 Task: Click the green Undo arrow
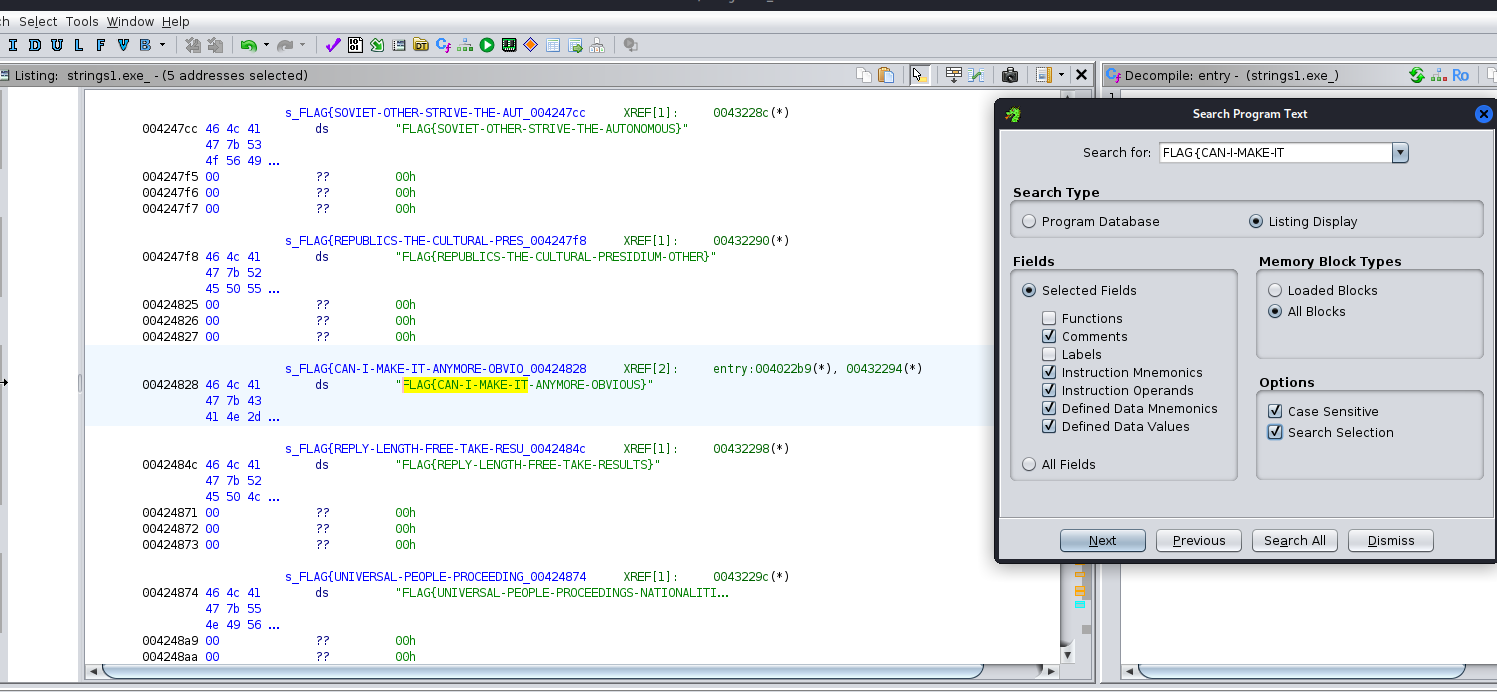[249, 45]
